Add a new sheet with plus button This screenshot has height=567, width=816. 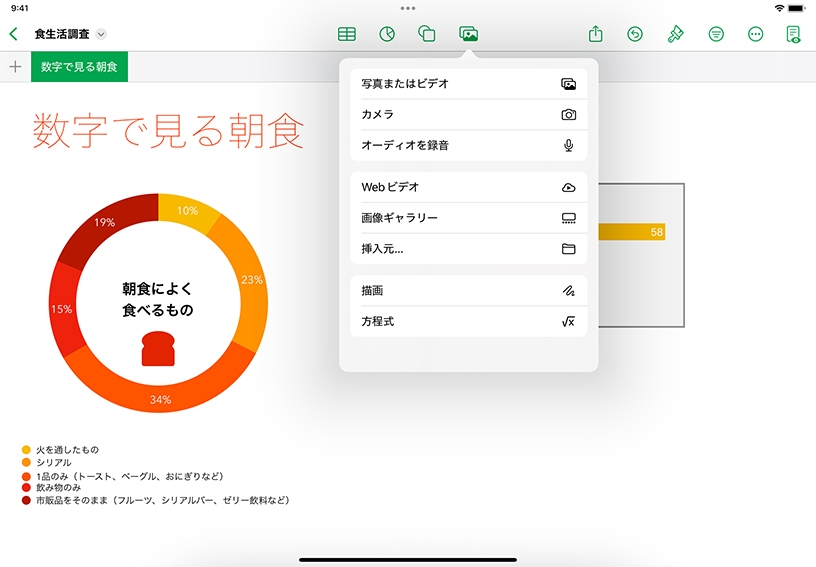[15, 67]
